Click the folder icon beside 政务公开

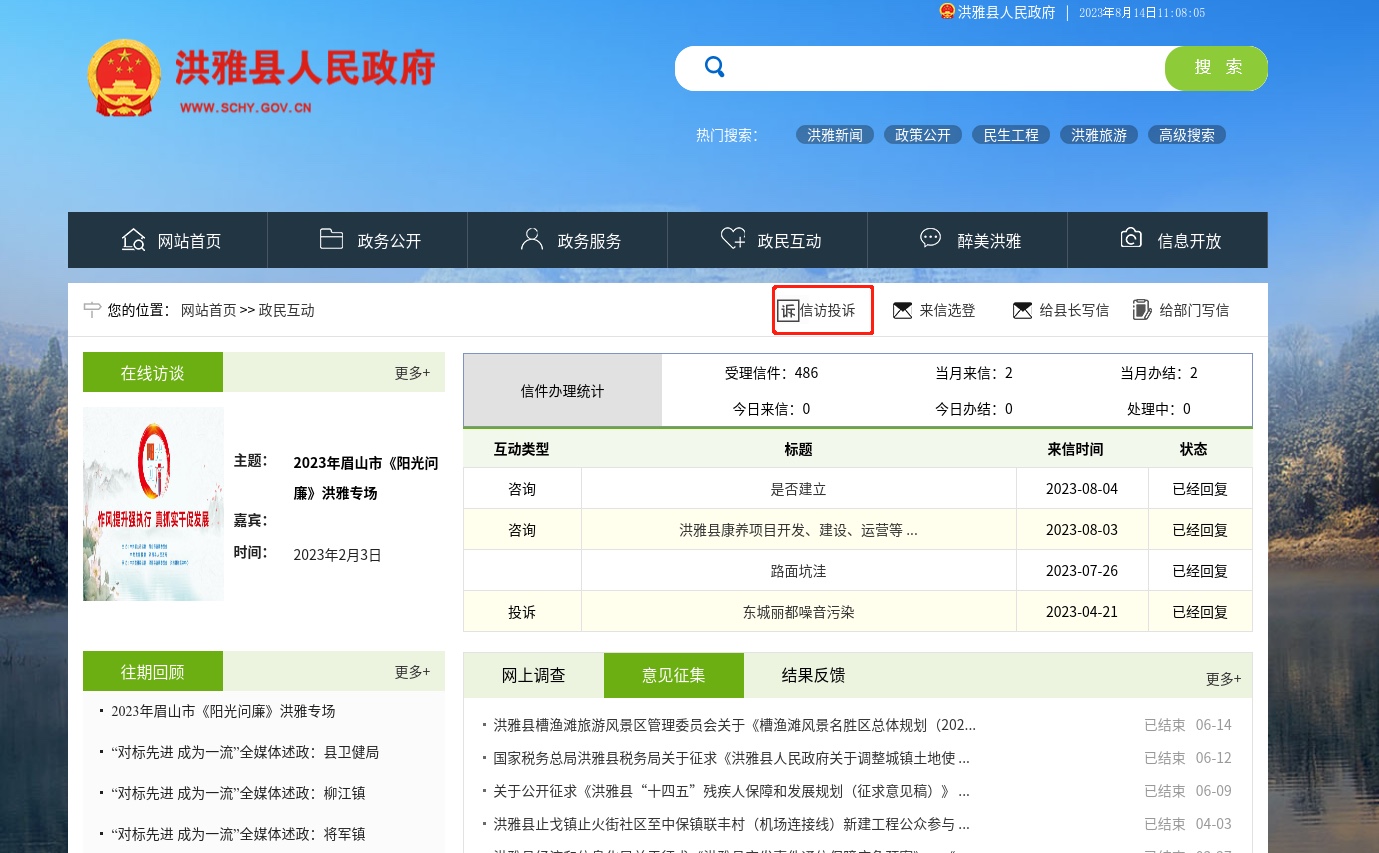pos(331,239)
